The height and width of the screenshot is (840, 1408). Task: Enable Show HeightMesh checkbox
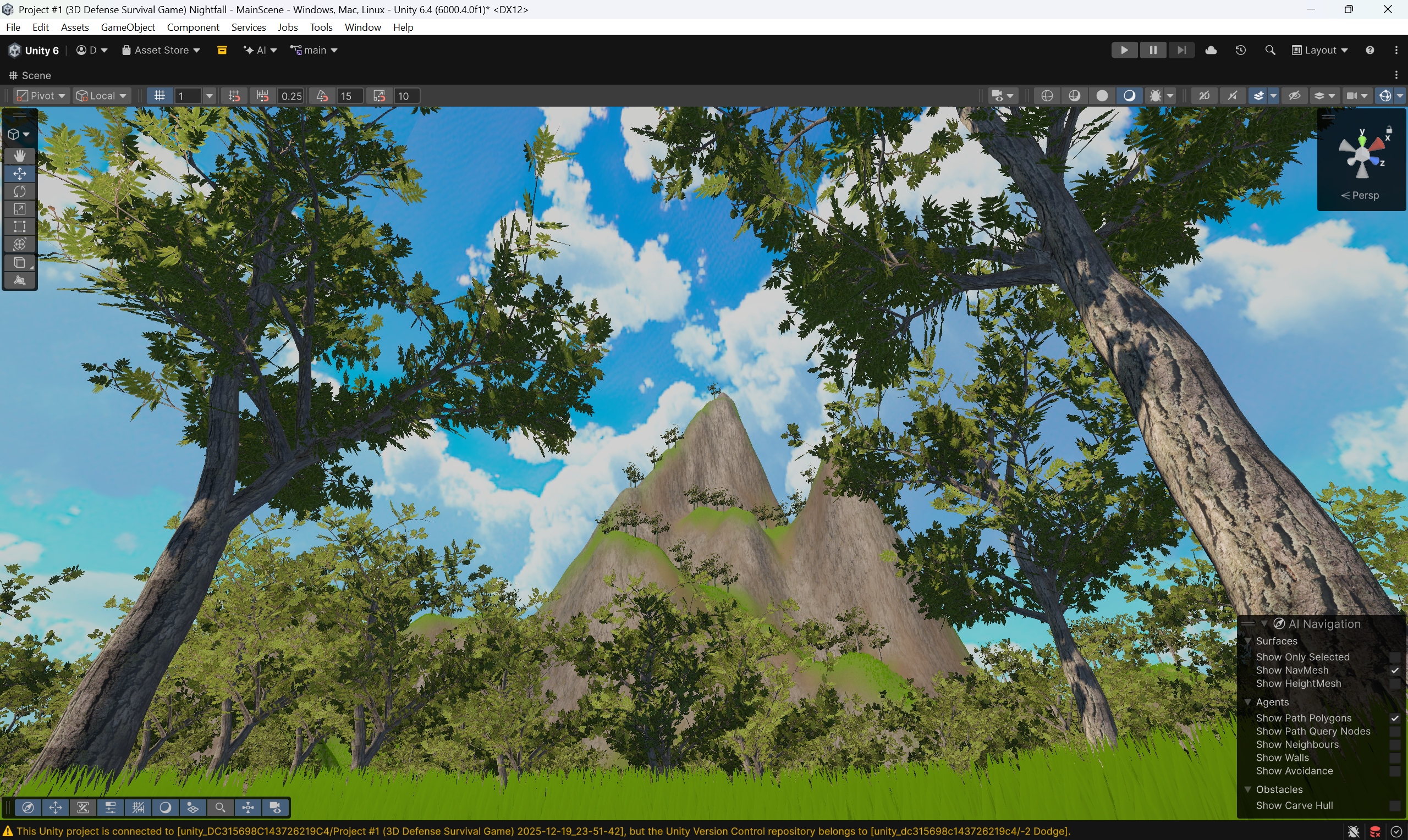(1394, 683)
